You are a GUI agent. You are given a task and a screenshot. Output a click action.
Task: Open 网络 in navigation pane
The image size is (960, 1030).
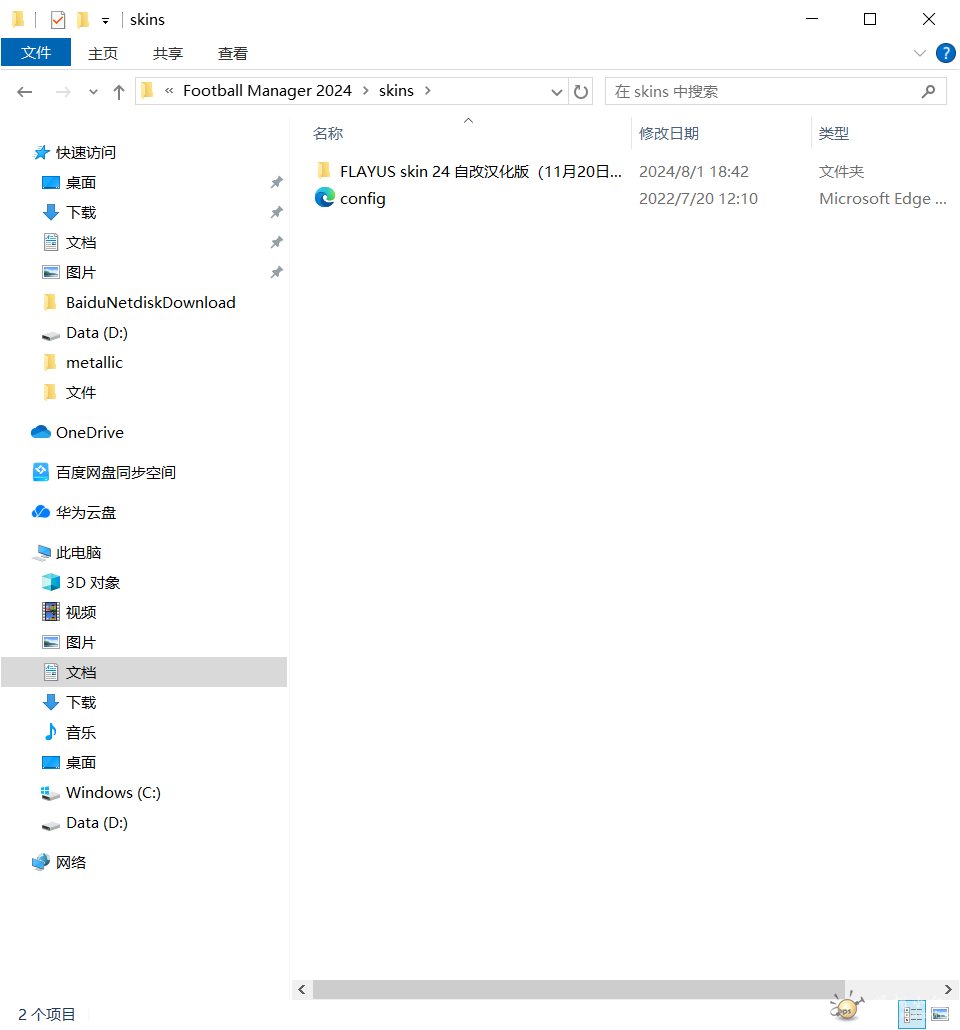(70, 862)
